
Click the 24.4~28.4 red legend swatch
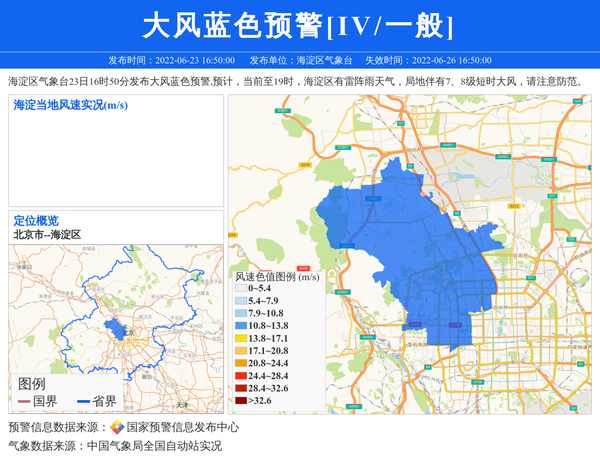coord(240,376)
